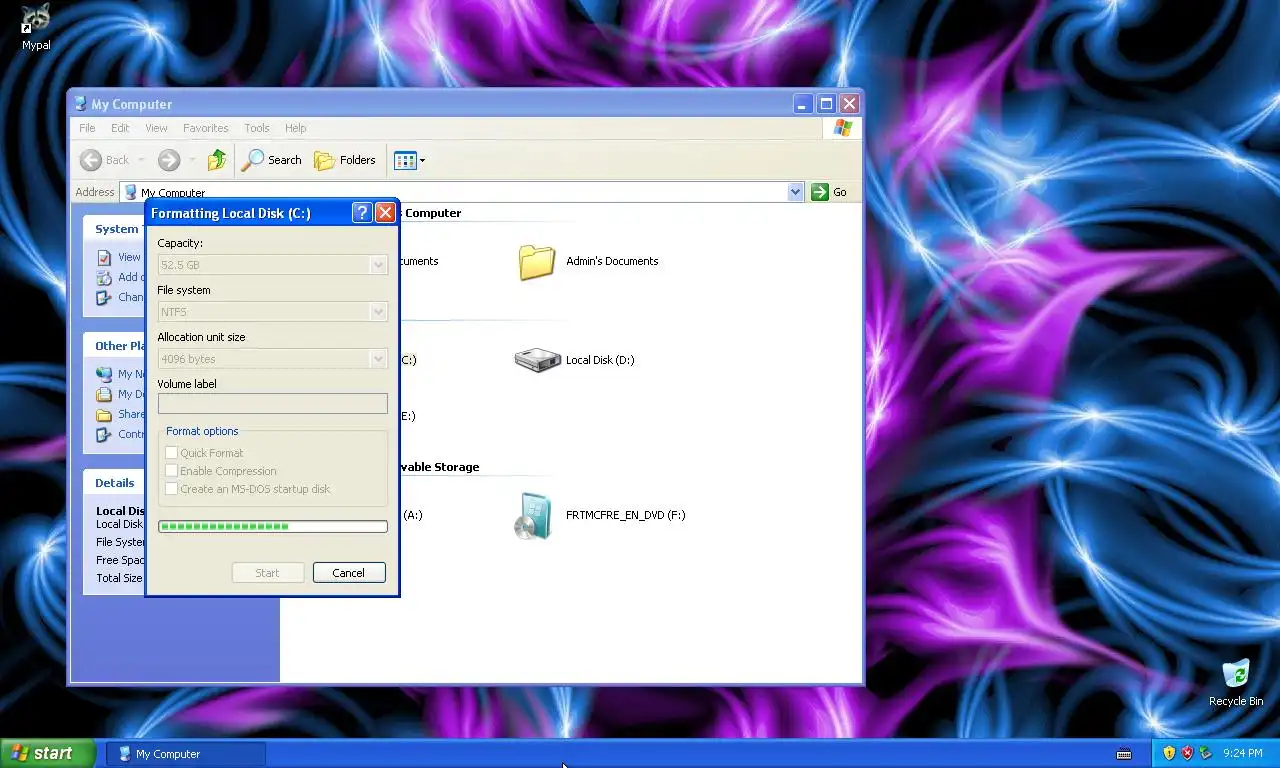Click the Local Disk (D:) label

600,360
